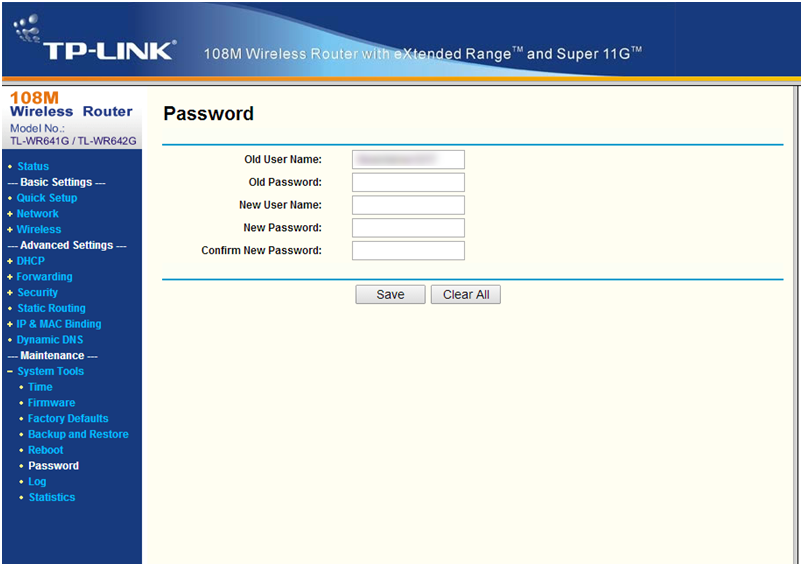Open Static Routing settings

pos(52,309)
